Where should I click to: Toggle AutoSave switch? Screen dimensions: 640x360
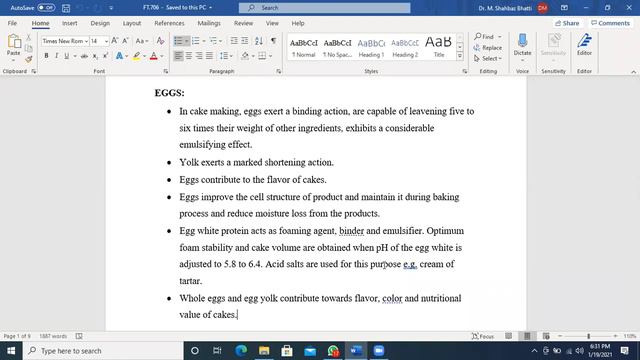46,8
